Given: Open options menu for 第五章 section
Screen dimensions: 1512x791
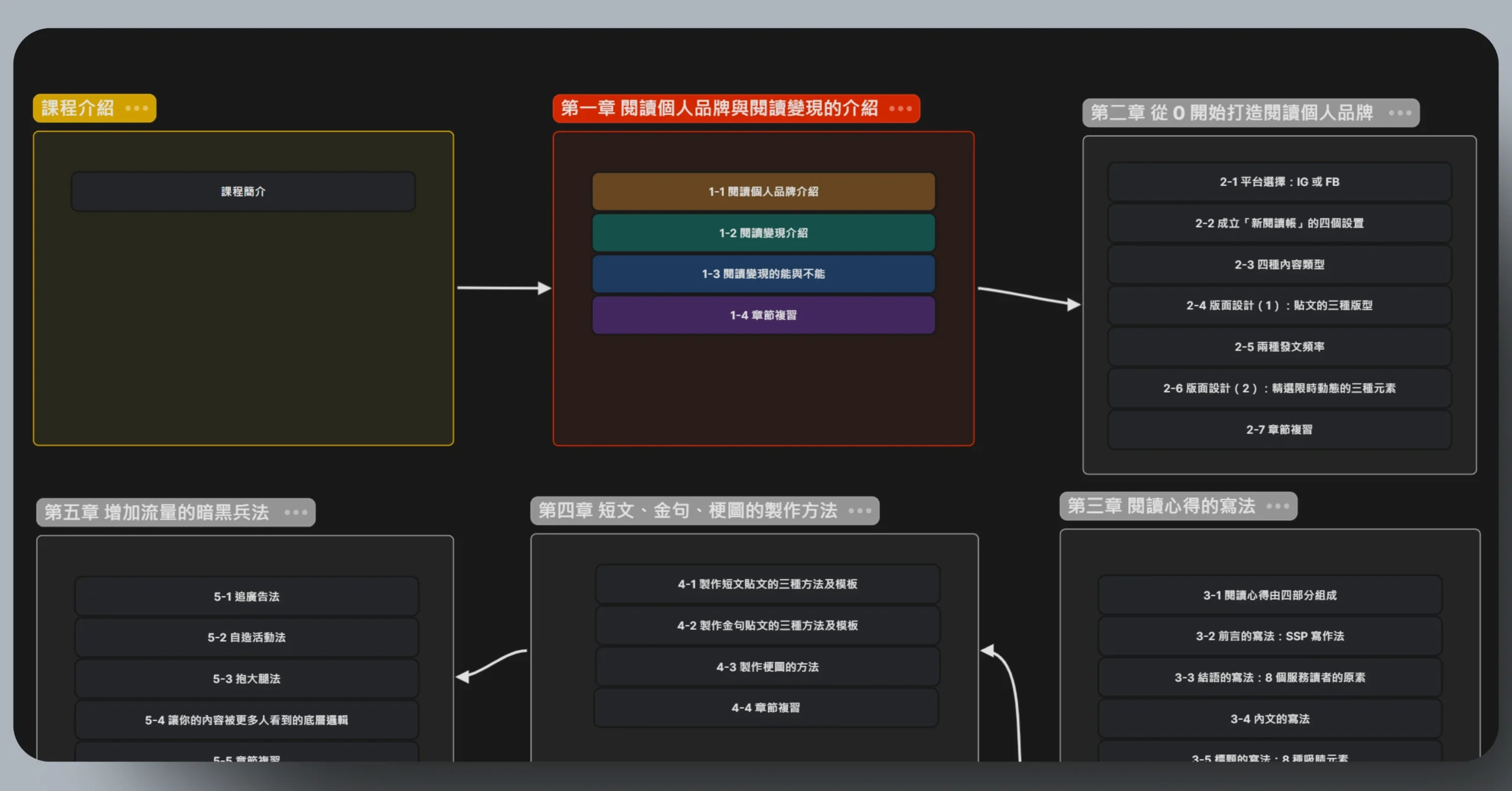Looking at the screenshot, I should pyautogui.click(x=295, y=512).
